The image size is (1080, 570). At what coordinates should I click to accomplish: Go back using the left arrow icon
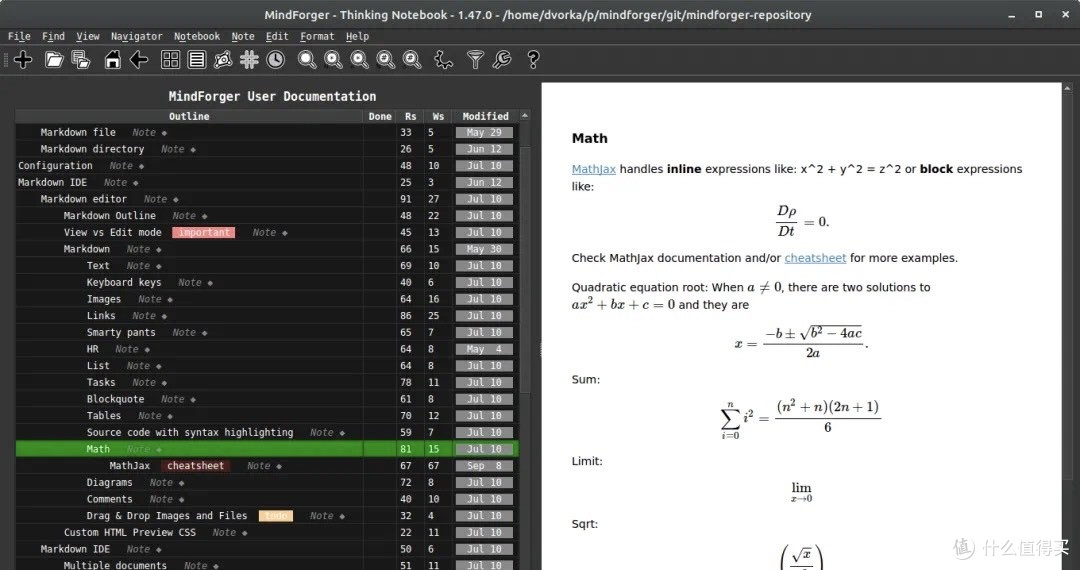[x=139, y=60]
